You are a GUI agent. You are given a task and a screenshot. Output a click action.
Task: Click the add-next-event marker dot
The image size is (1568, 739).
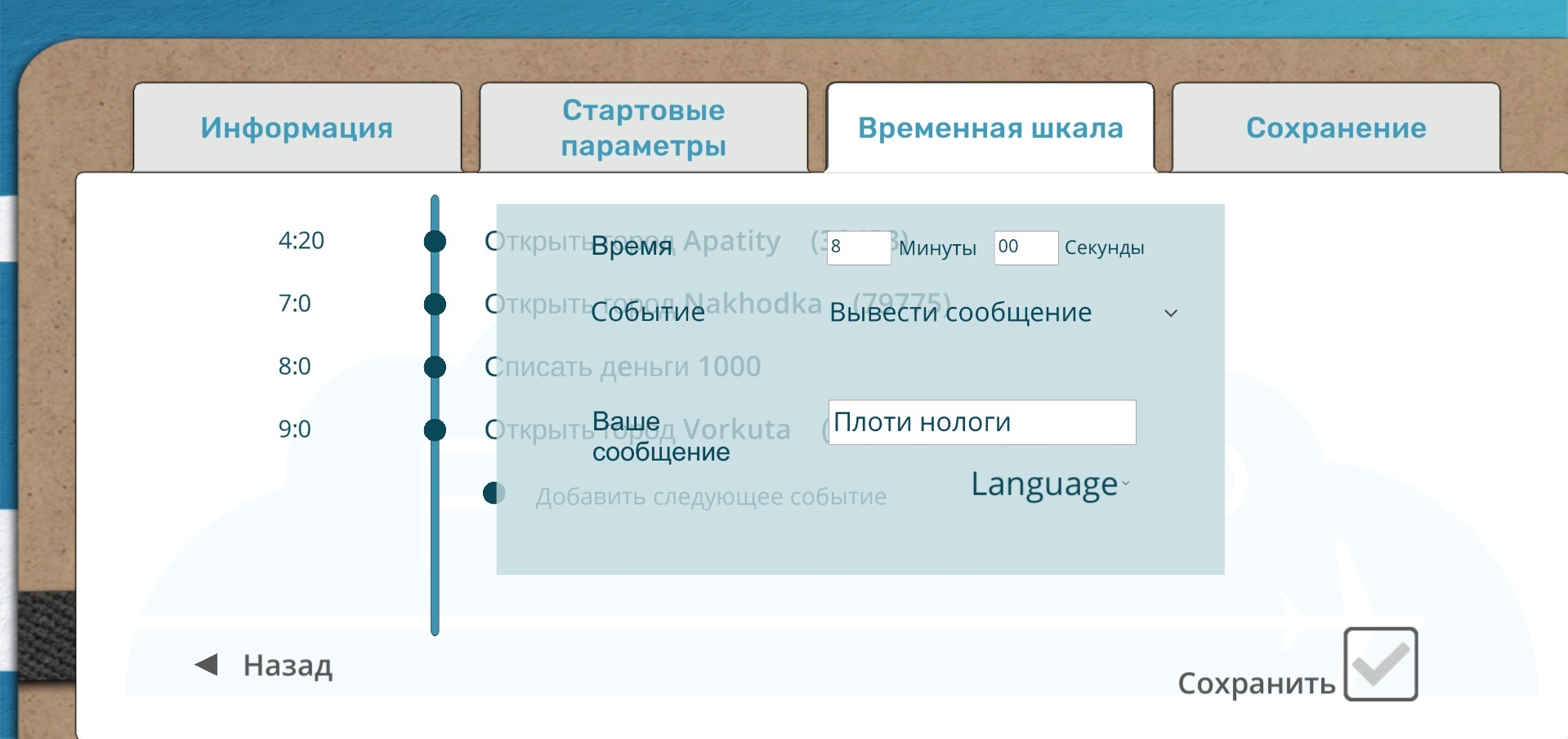(494, 493)
